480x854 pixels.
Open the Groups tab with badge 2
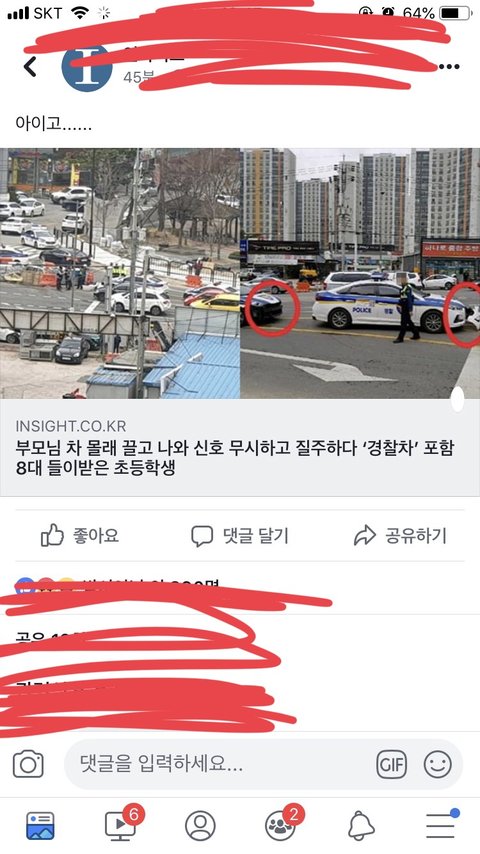283,824
